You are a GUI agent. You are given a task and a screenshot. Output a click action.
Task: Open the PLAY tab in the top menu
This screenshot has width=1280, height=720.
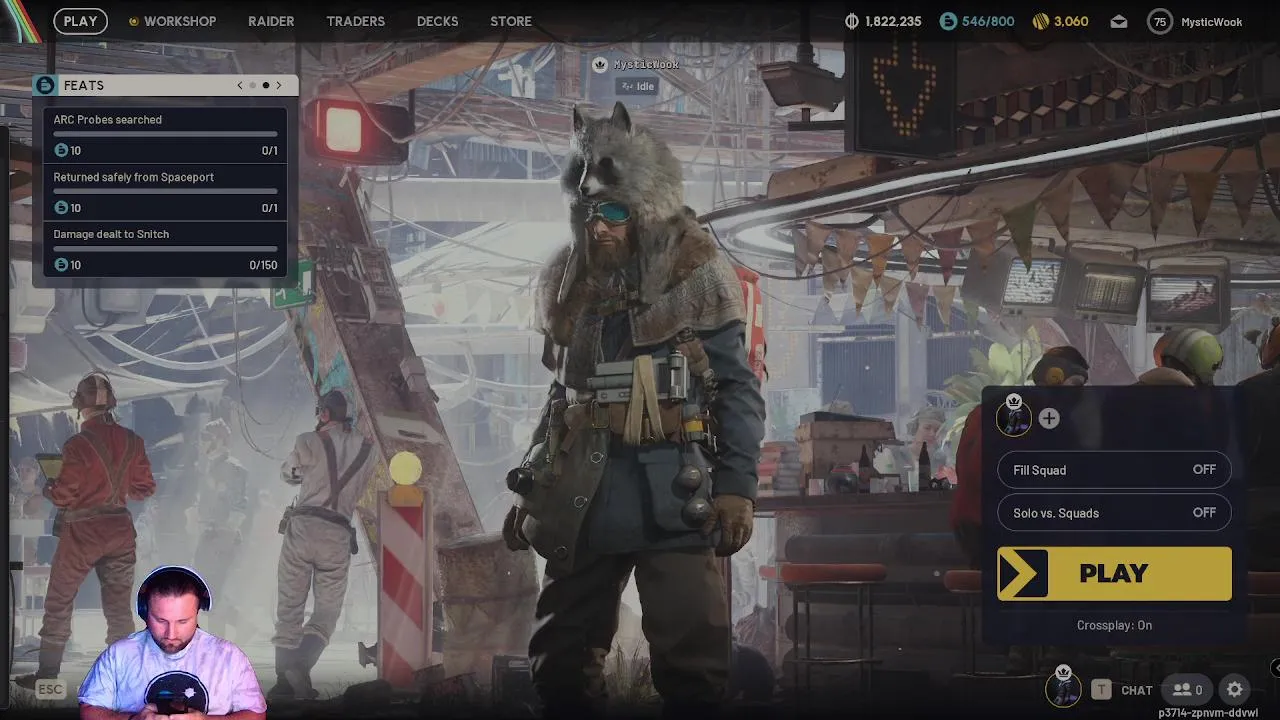coord(81,21)
